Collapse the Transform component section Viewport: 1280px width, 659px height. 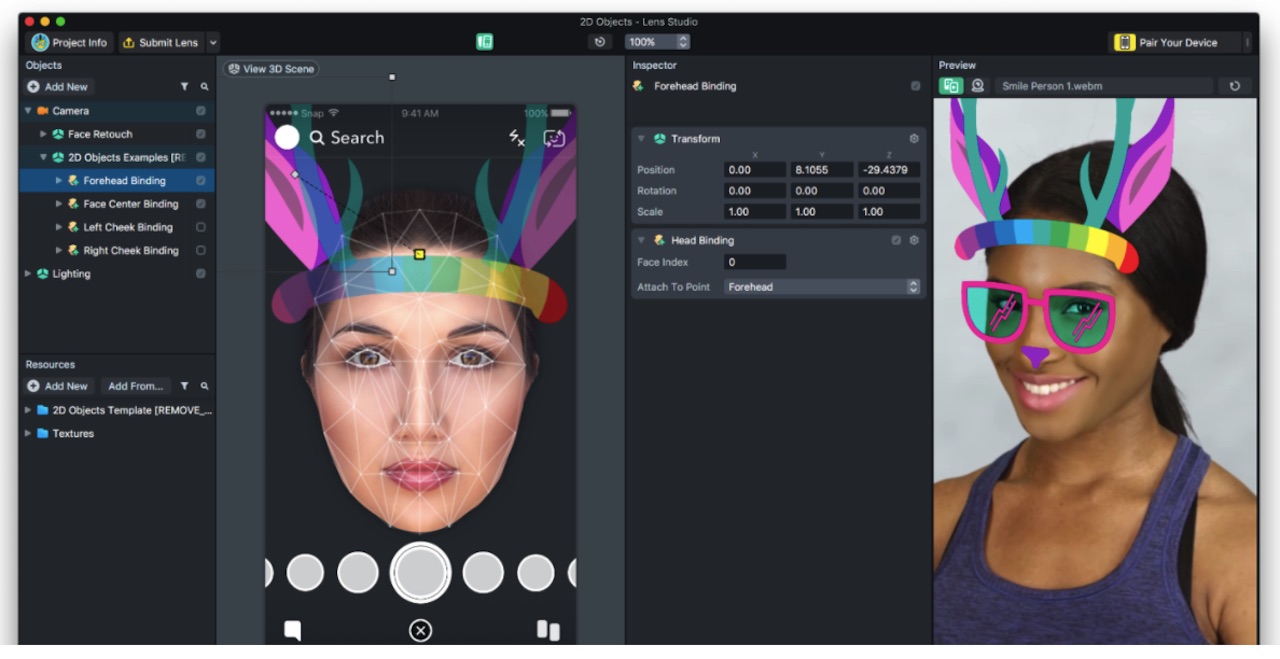[x=641, y=139]
